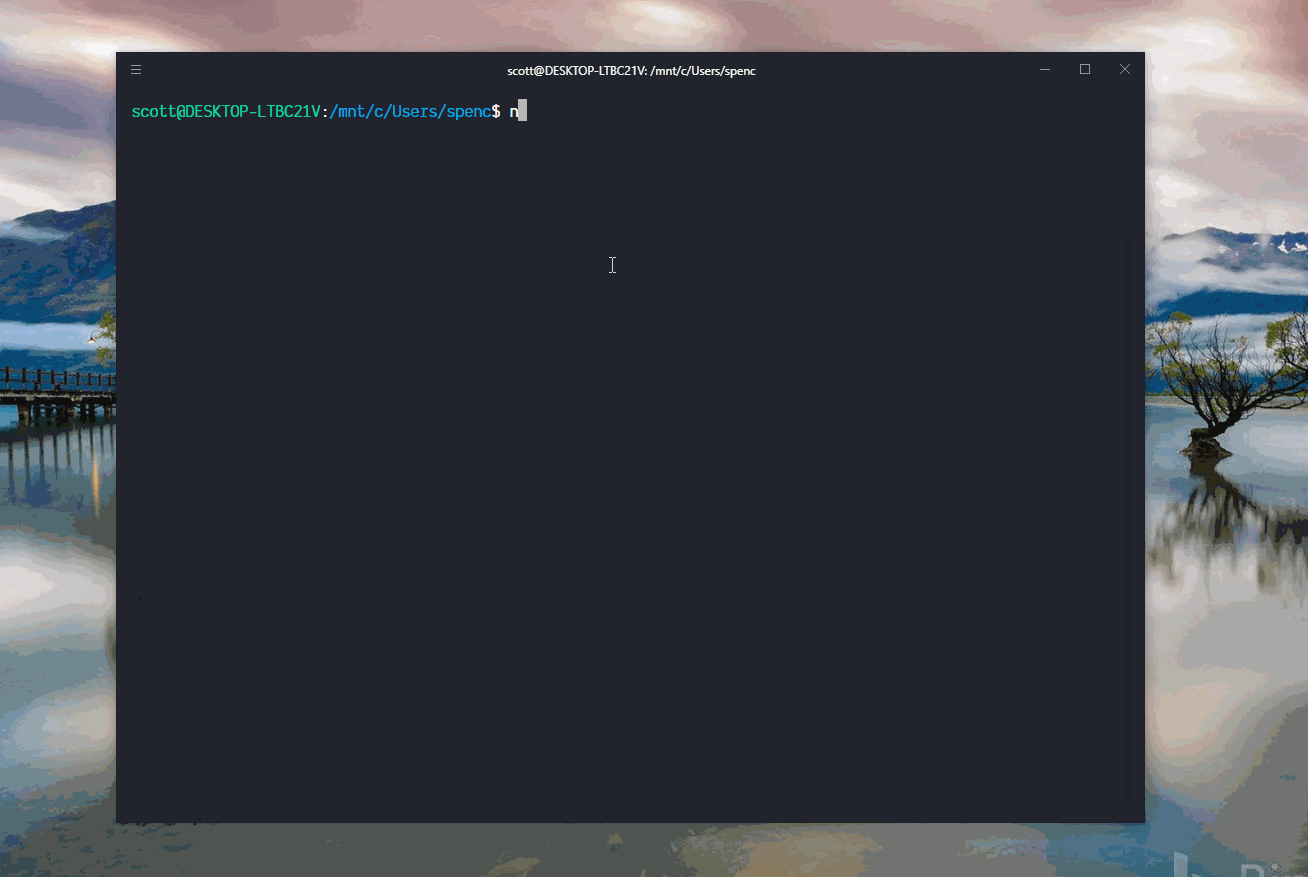Click the typed letter n at the prompt
The height and width of the screenshot is (877, 1308).
tap(513, 111)
